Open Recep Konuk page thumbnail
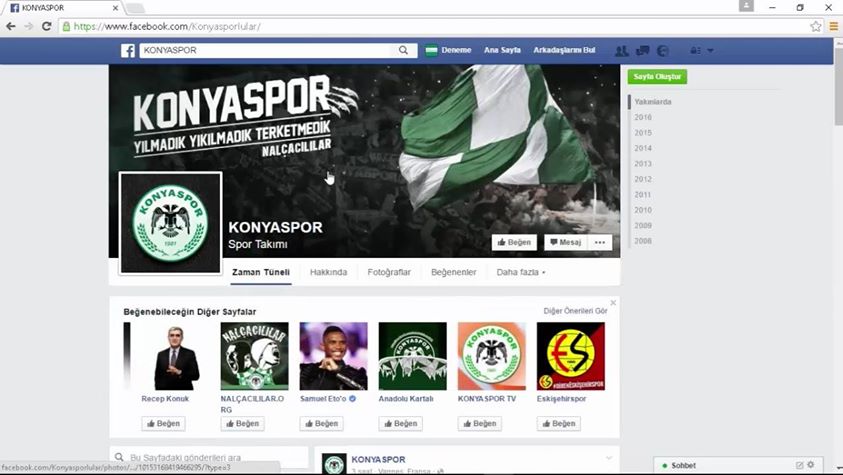The width and height of the screenshot is (843, 475). [x=175, y=356]
